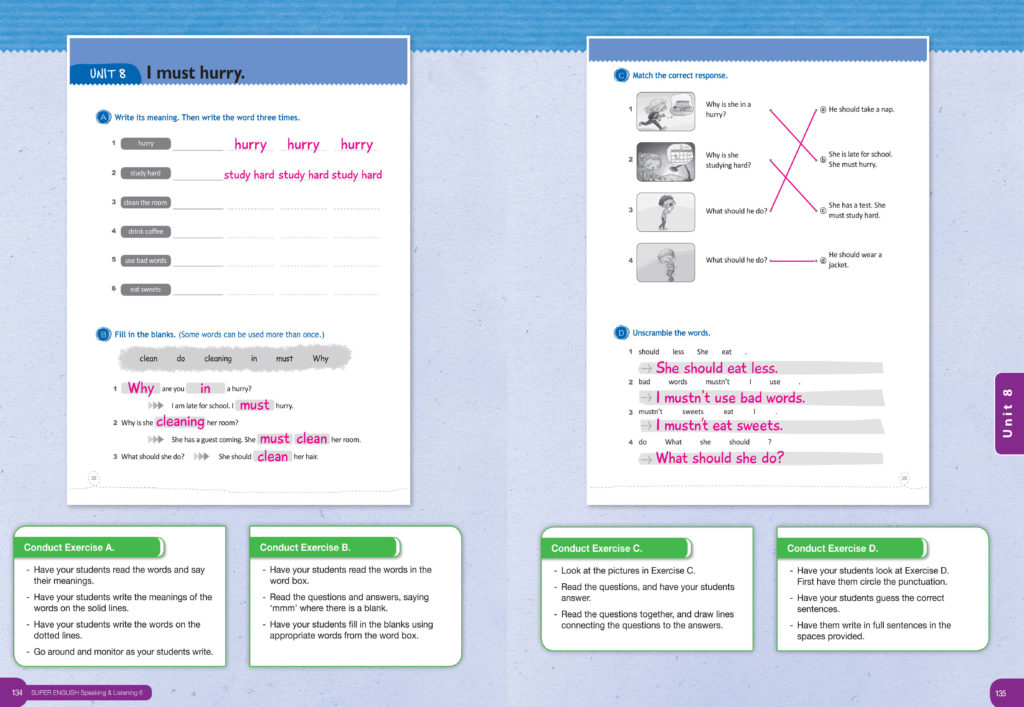
Task: Click the vertical 'Unit 8' side tab
Action: (x=1008, y=413)
